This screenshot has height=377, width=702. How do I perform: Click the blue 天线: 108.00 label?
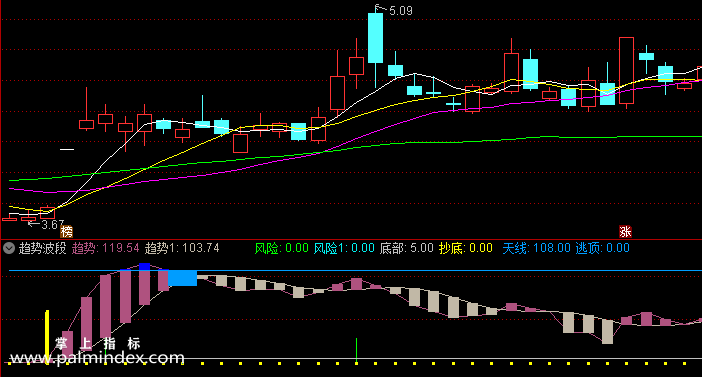point(536,248)
